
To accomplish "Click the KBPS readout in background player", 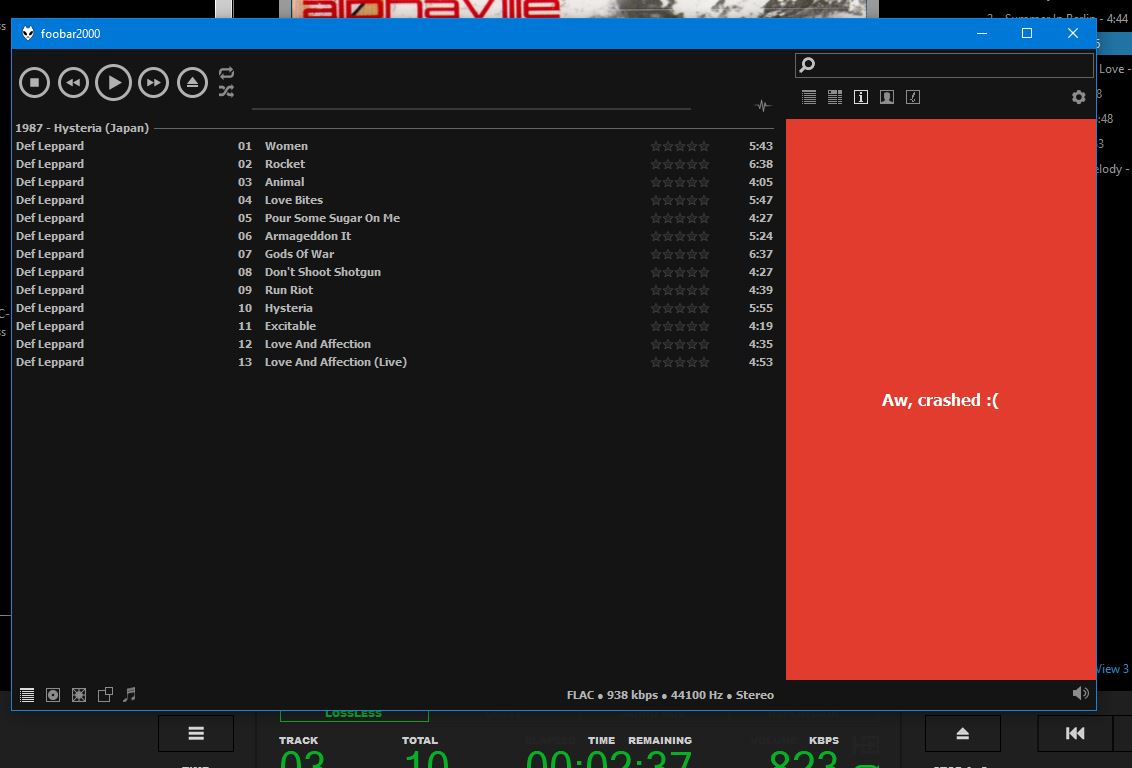I will 804,753.
